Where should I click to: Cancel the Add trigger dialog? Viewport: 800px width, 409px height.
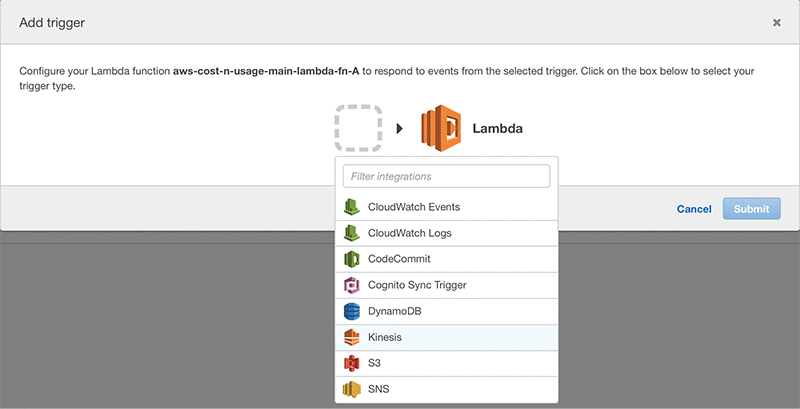(x=694, y=209)
